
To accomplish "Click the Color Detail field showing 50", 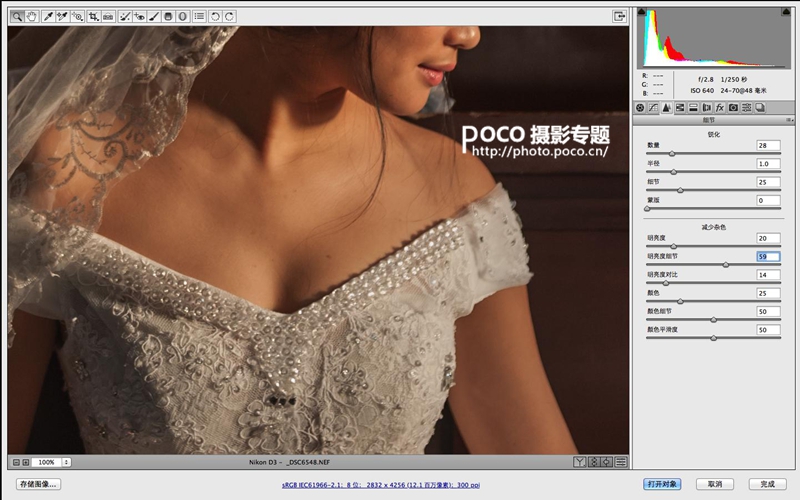I will pos(768,312).
